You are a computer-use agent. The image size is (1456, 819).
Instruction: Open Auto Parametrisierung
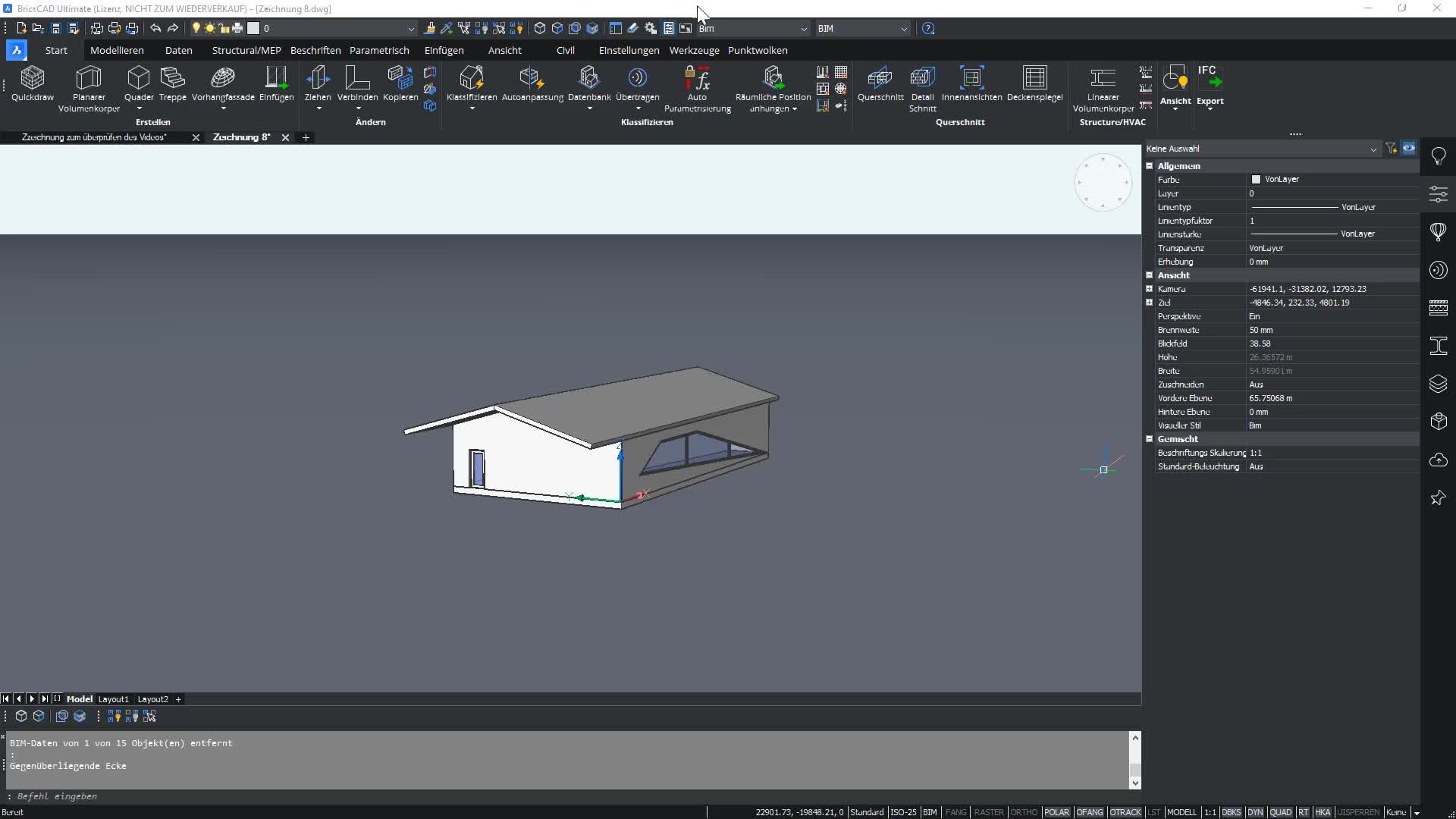(x=697, y=89)
